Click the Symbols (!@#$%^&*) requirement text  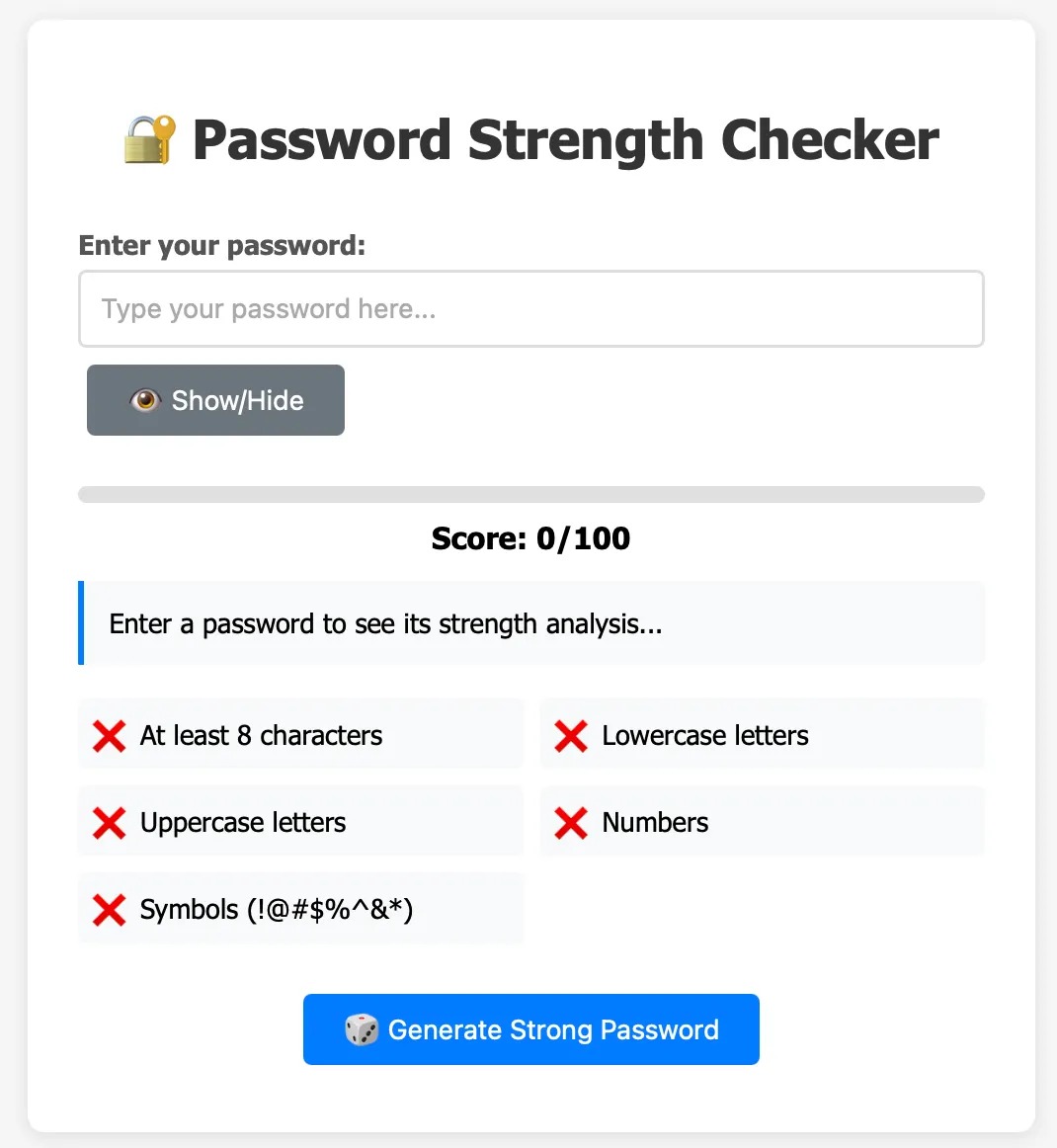[x=277, y=910]
